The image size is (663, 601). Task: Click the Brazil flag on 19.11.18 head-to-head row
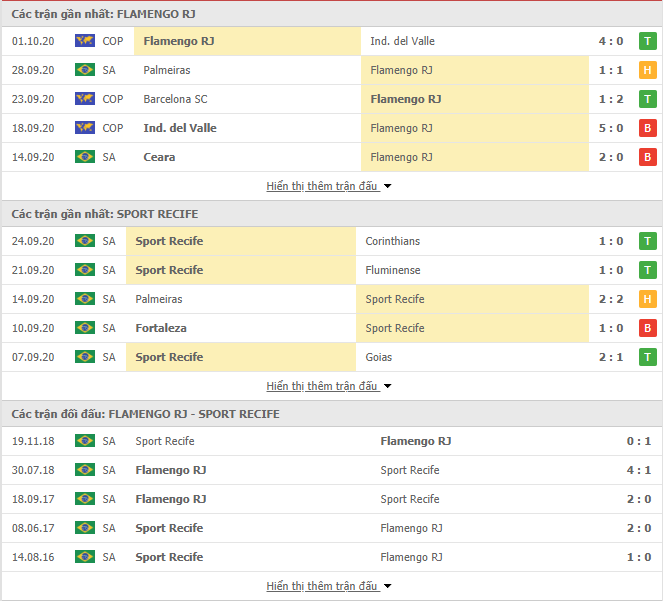85,441
